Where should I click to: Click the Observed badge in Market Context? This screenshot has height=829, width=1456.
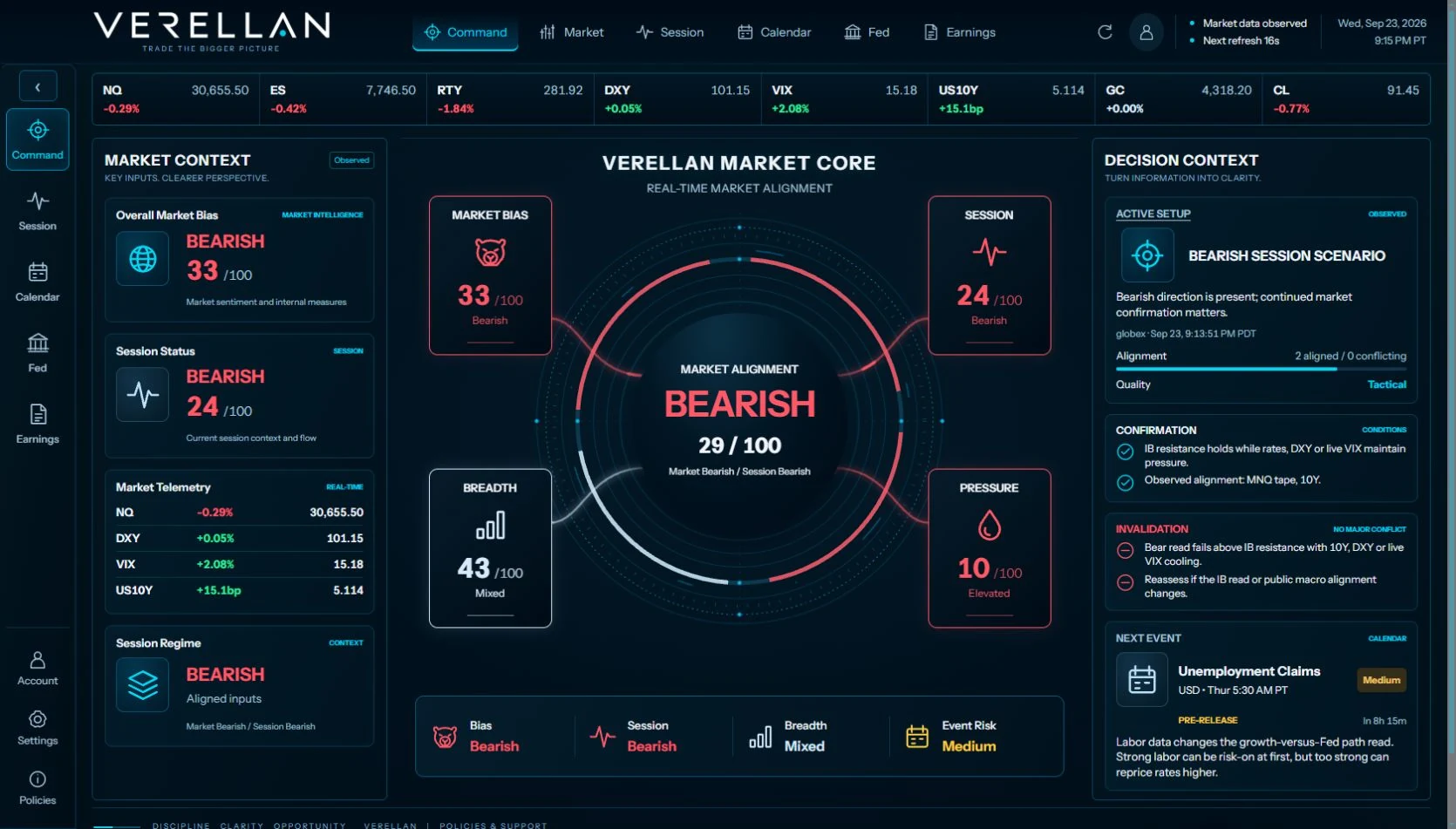coord(352,160)
